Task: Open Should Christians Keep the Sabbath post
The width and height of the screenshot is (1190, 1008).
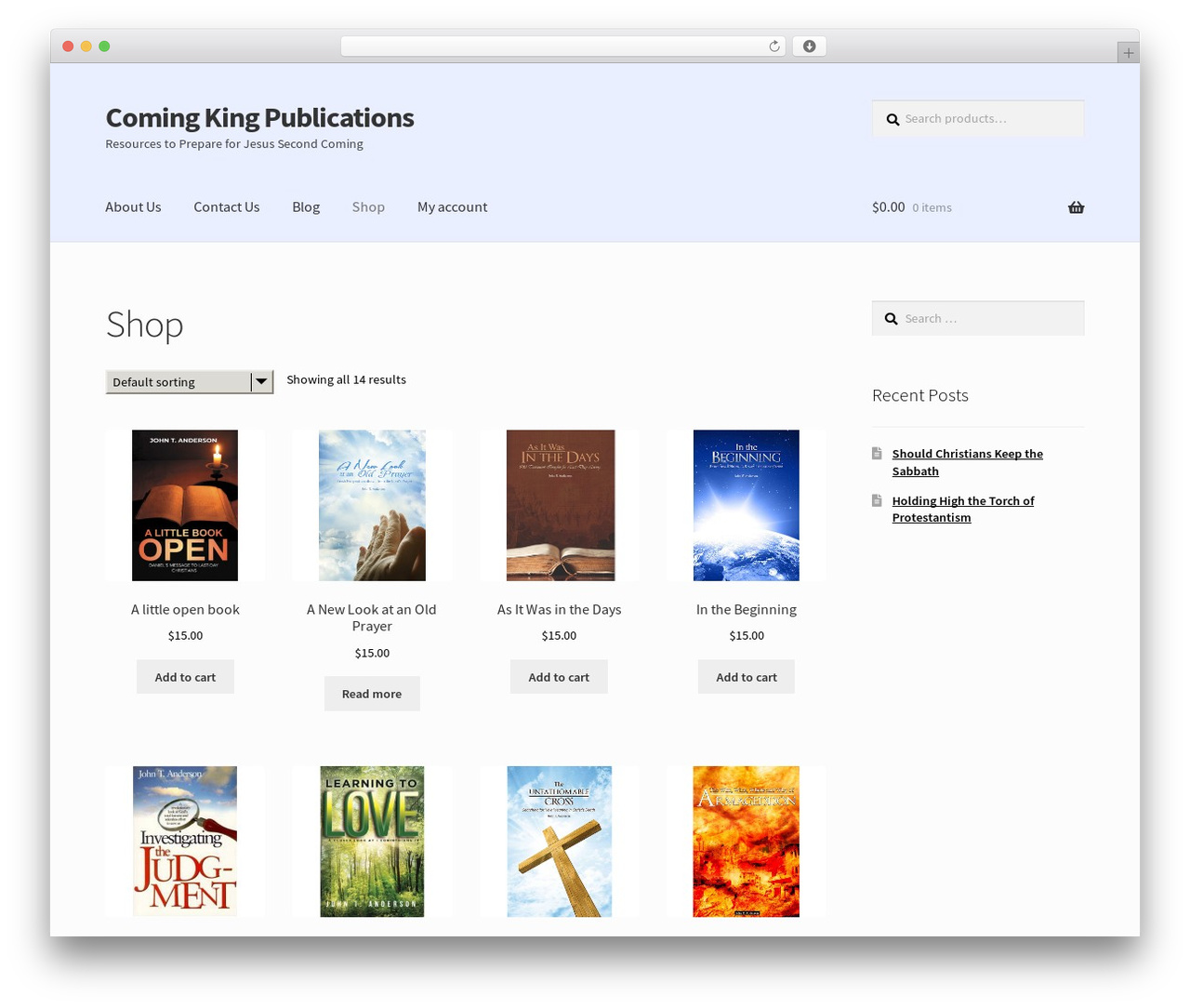Action: coord(968,462)
